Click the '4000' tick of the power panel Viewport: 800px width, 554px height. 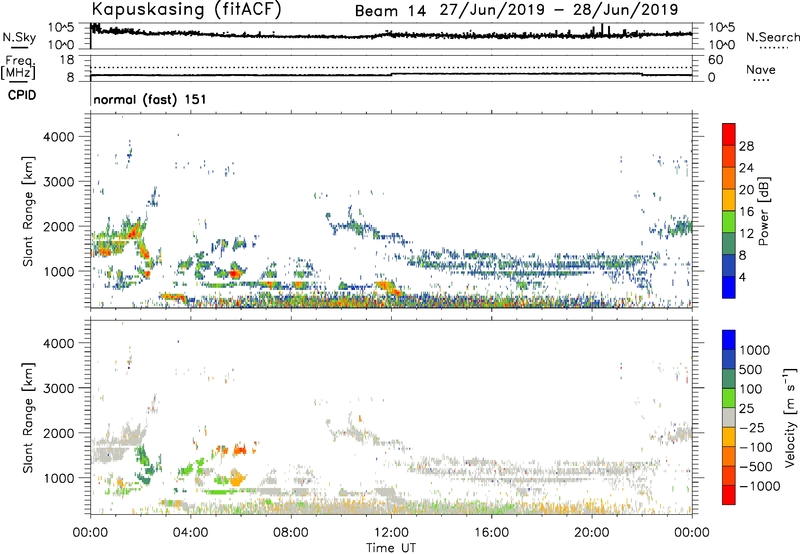(58, 137)
